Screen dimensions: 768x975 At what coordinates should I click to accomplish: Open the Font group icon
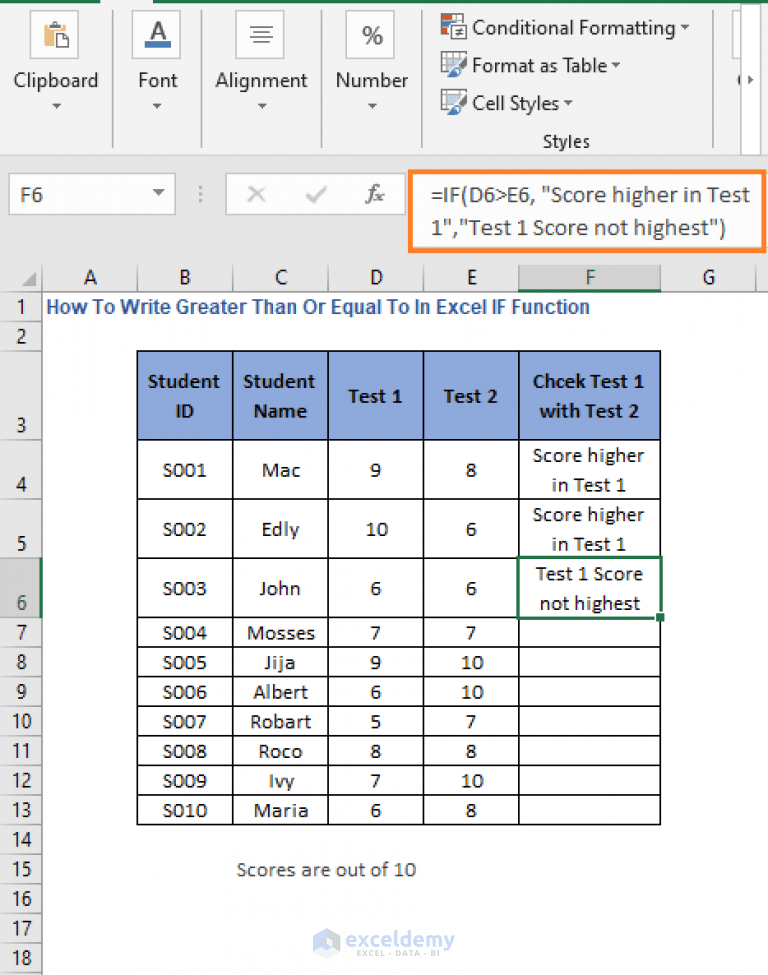[157, 35]
